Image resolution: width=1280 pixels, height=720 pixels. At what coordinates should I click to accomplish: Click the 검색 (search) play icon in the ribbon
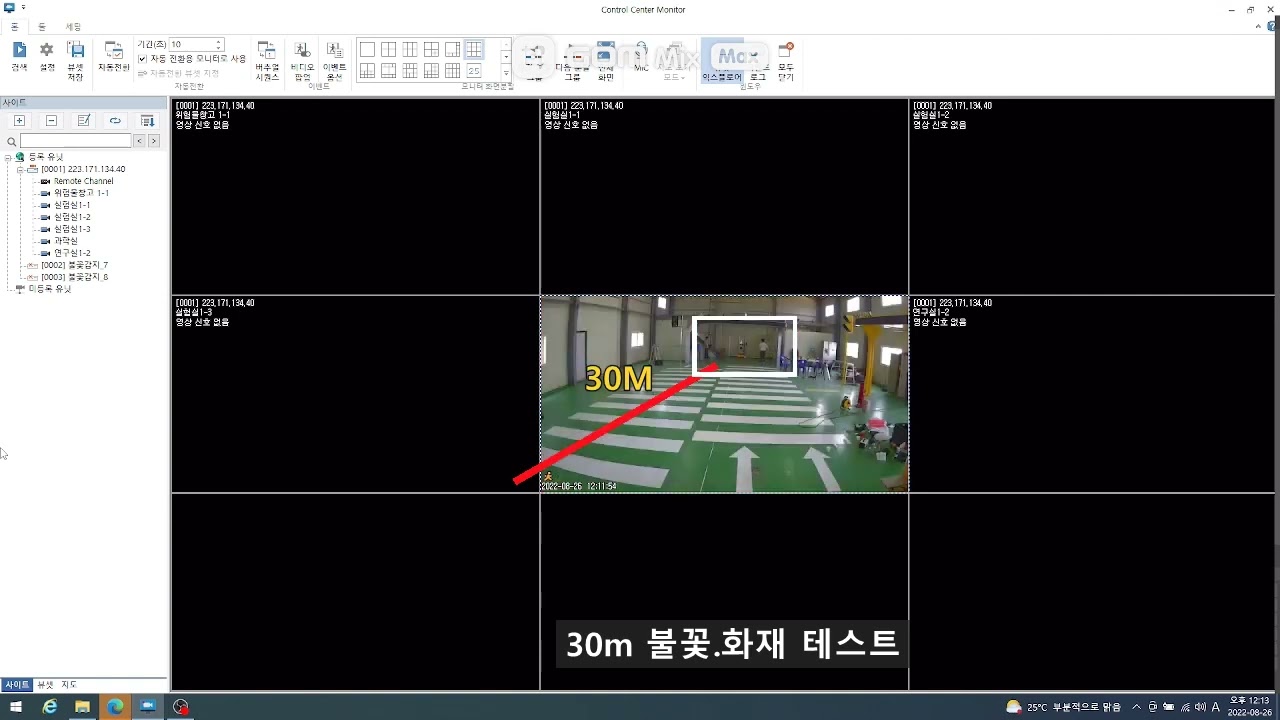click(x=19, y=56)
